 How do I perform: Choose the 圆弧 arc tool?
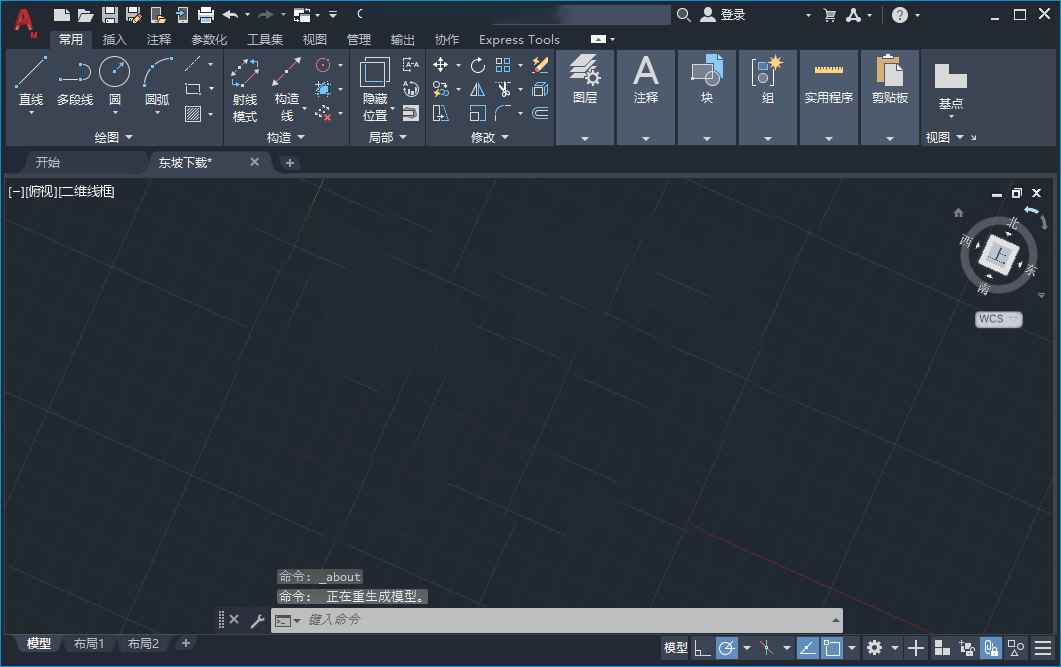157,80
